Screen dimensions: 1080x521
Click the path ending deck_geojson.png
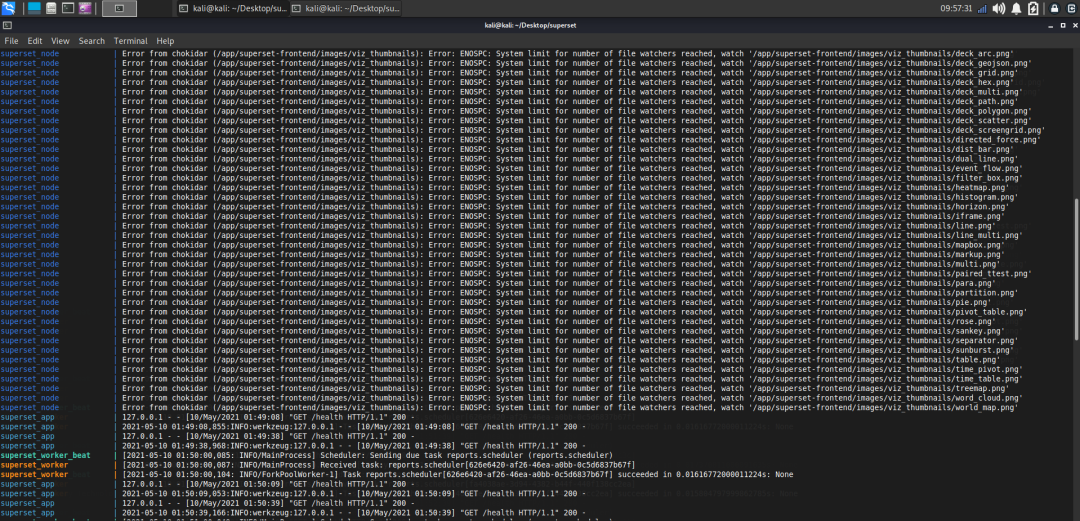890,63
